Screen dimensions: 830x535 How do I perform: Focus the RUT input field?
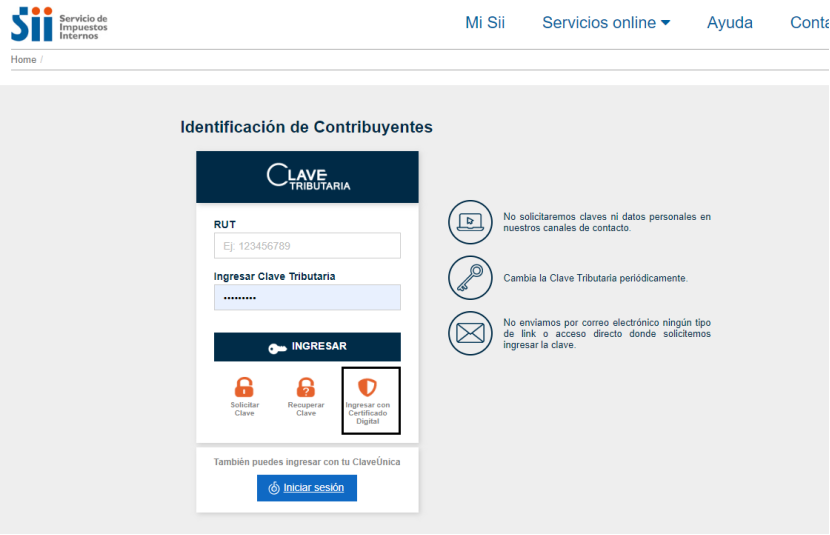click(x=307, y=246)
